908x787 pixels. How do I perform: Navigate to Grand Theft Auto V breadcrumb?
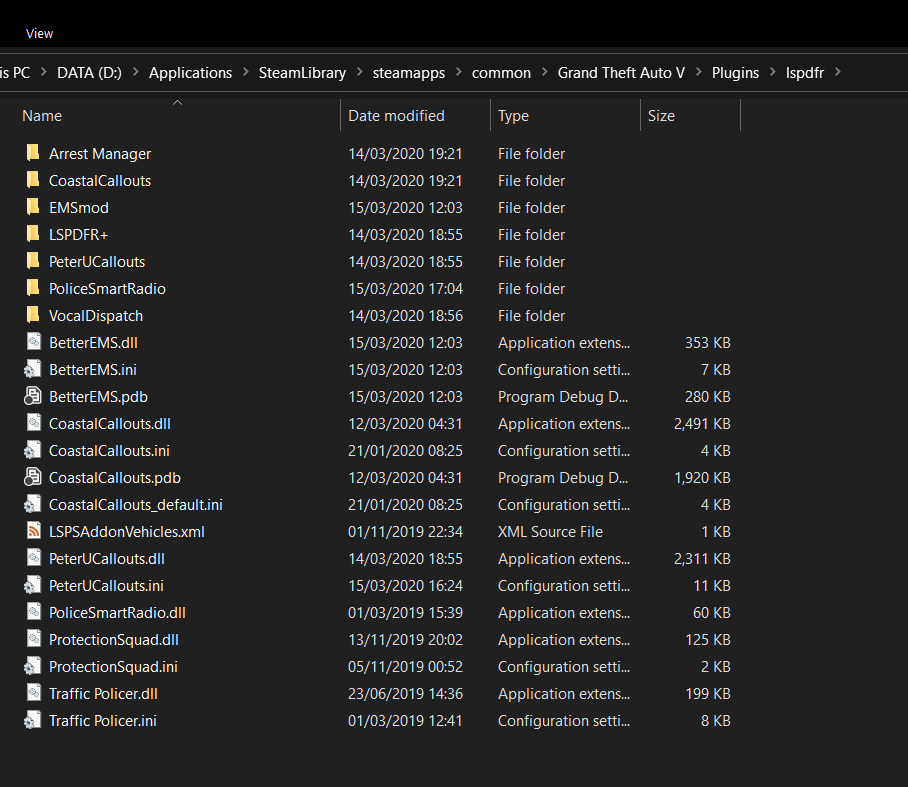pyautogui.click(x=621, y=73)
